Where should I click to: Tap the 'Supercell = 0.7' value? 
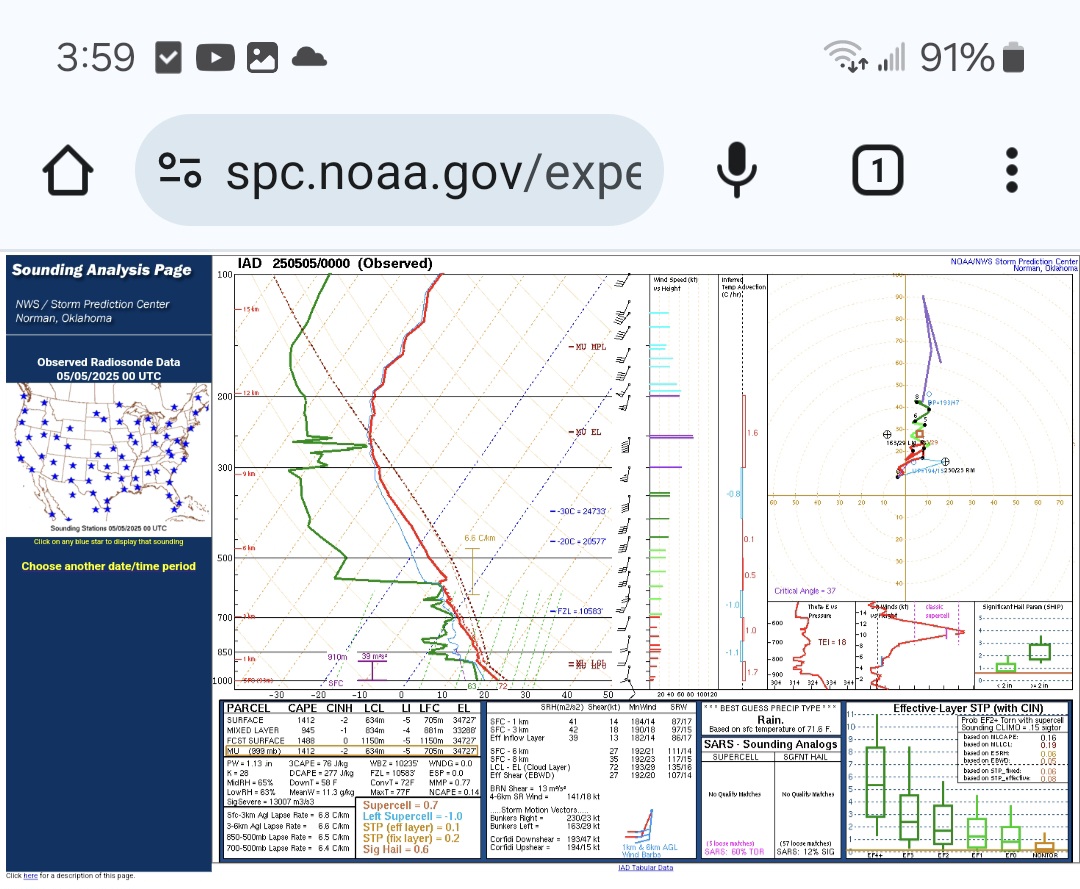(x=400, y=805)
